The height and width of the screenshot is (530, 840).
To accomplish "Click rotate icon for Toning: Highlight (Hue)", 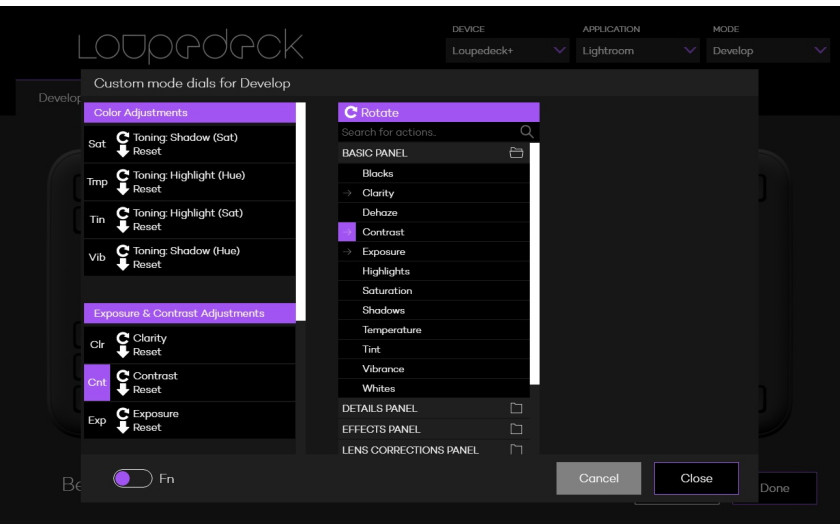I will point(123,175).
